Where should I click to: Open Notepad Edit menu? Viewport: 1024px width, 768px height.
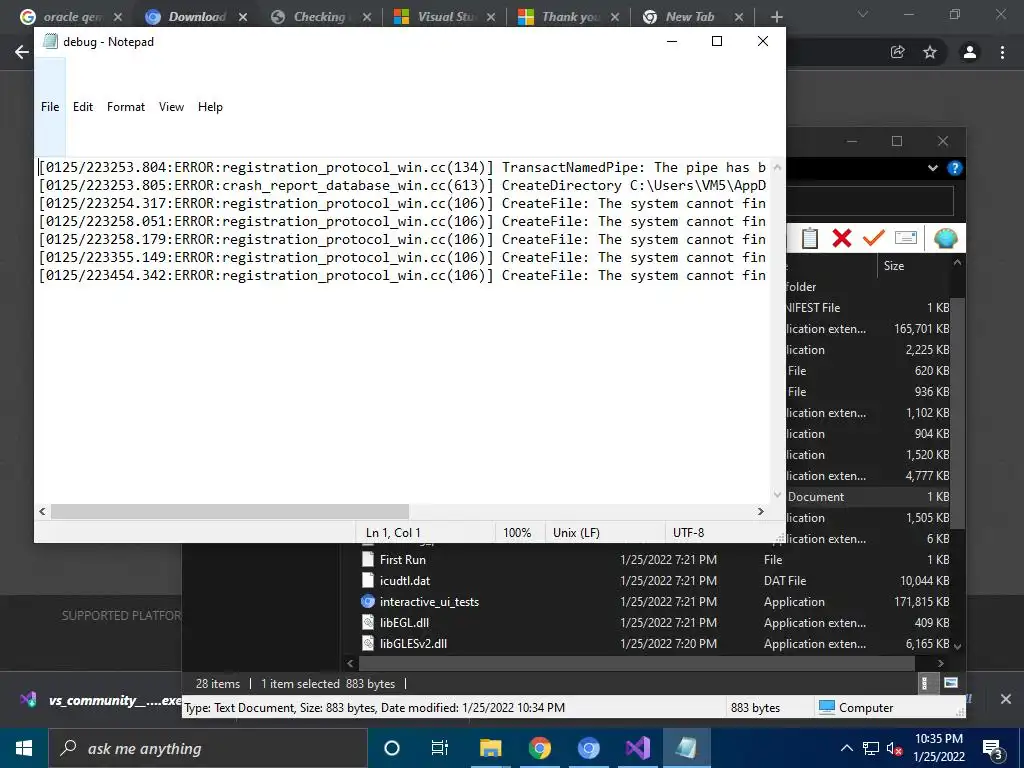[x=83, y=106]
